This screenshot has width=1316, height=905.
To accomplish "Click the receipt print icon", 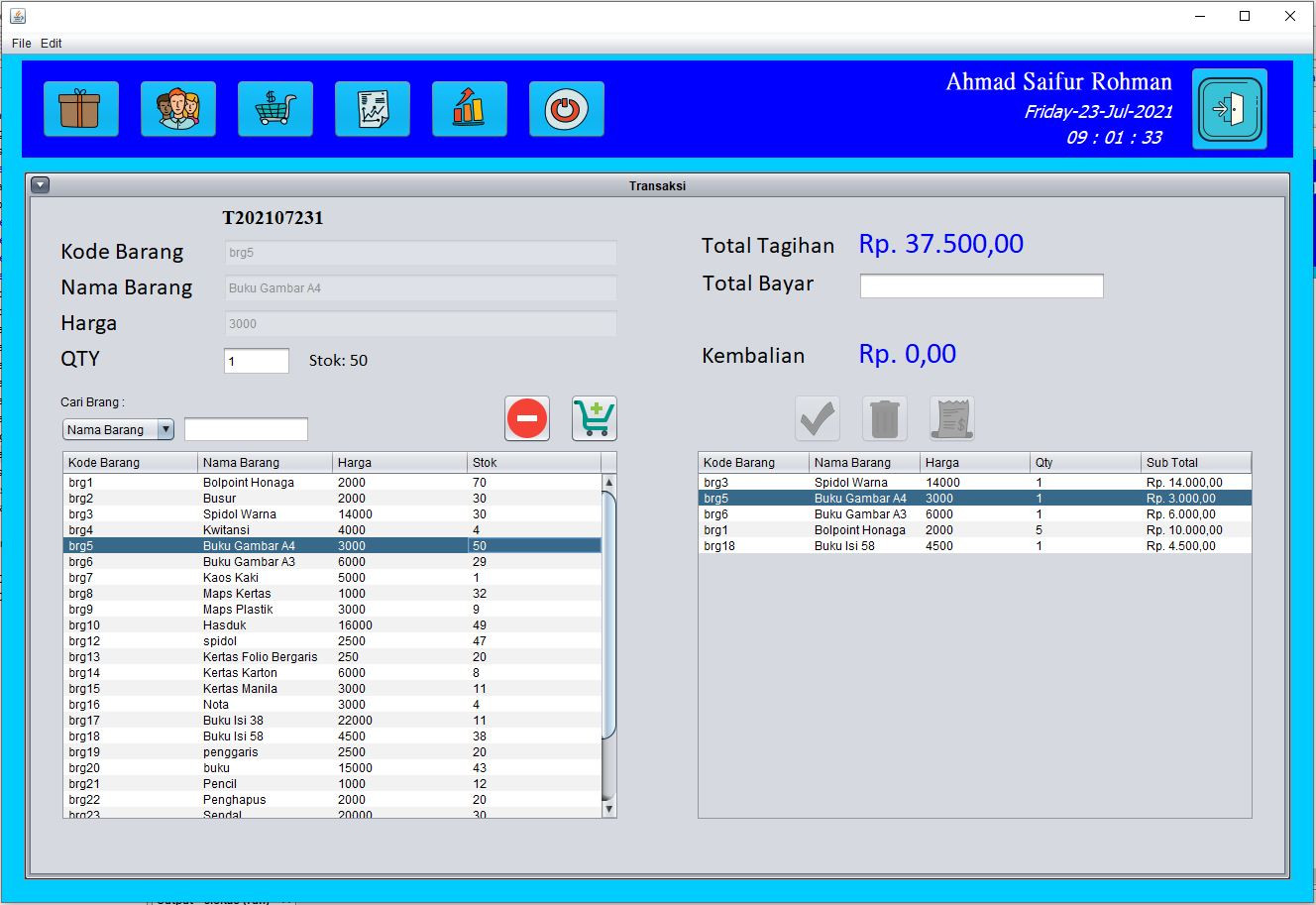I will pos(951,418).
